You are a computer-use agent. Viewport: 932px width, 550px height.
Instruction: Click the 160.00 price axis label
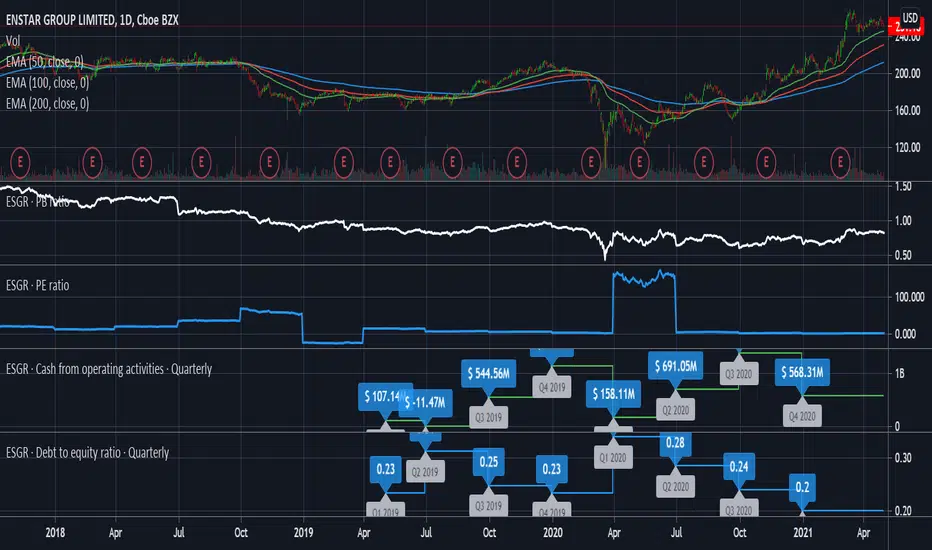(908, 111)
